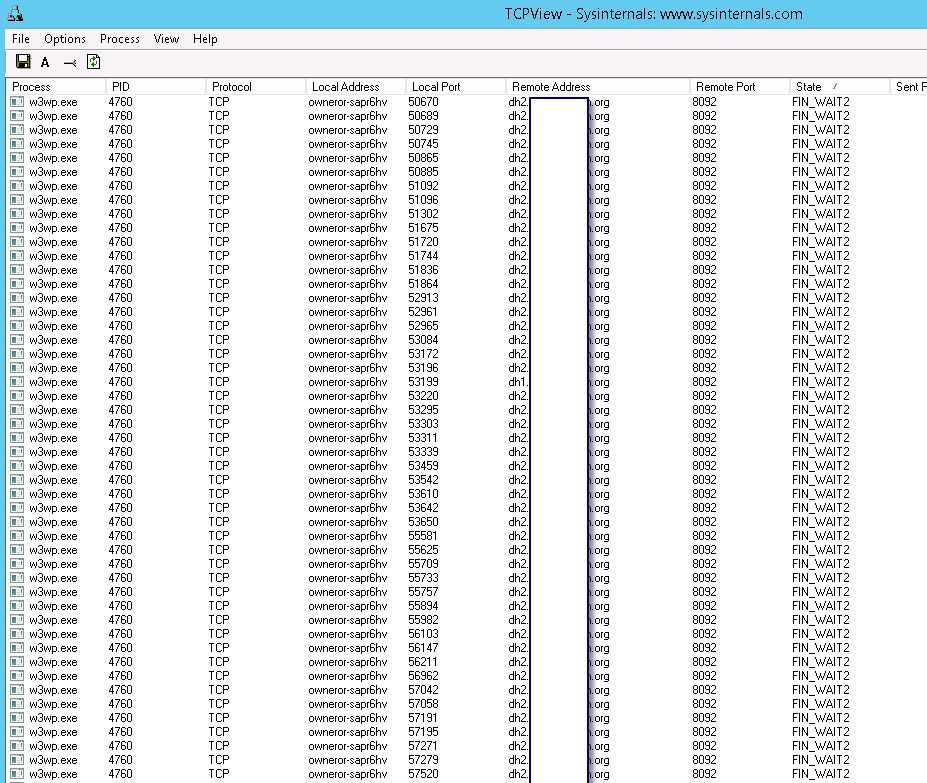Sort by the Protocol column header
Image resolution: width=927 pixels, height=783 pixels.
[x=255, y=87]
